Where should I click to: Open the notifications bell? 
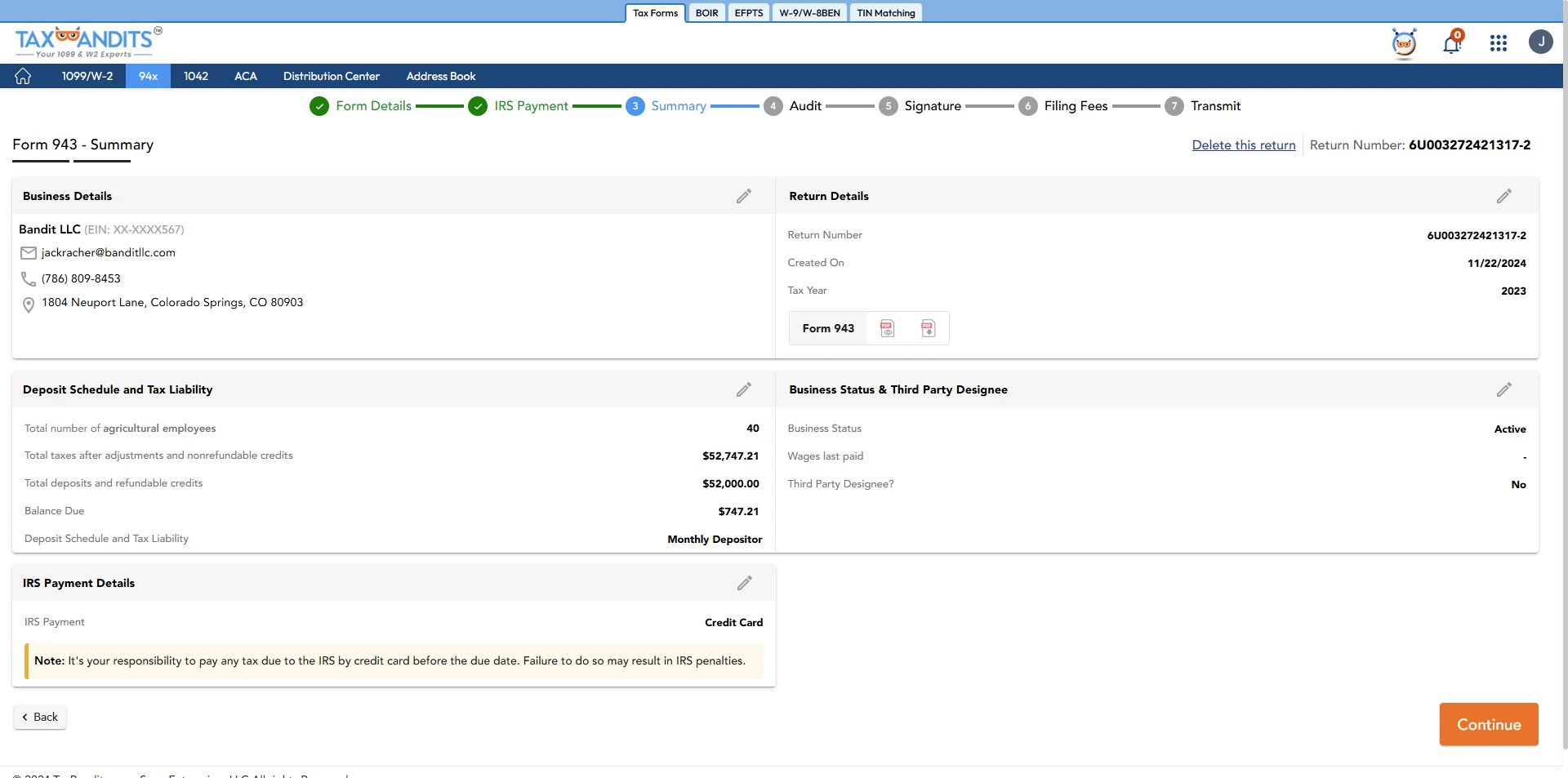[x=1452, y=42]
